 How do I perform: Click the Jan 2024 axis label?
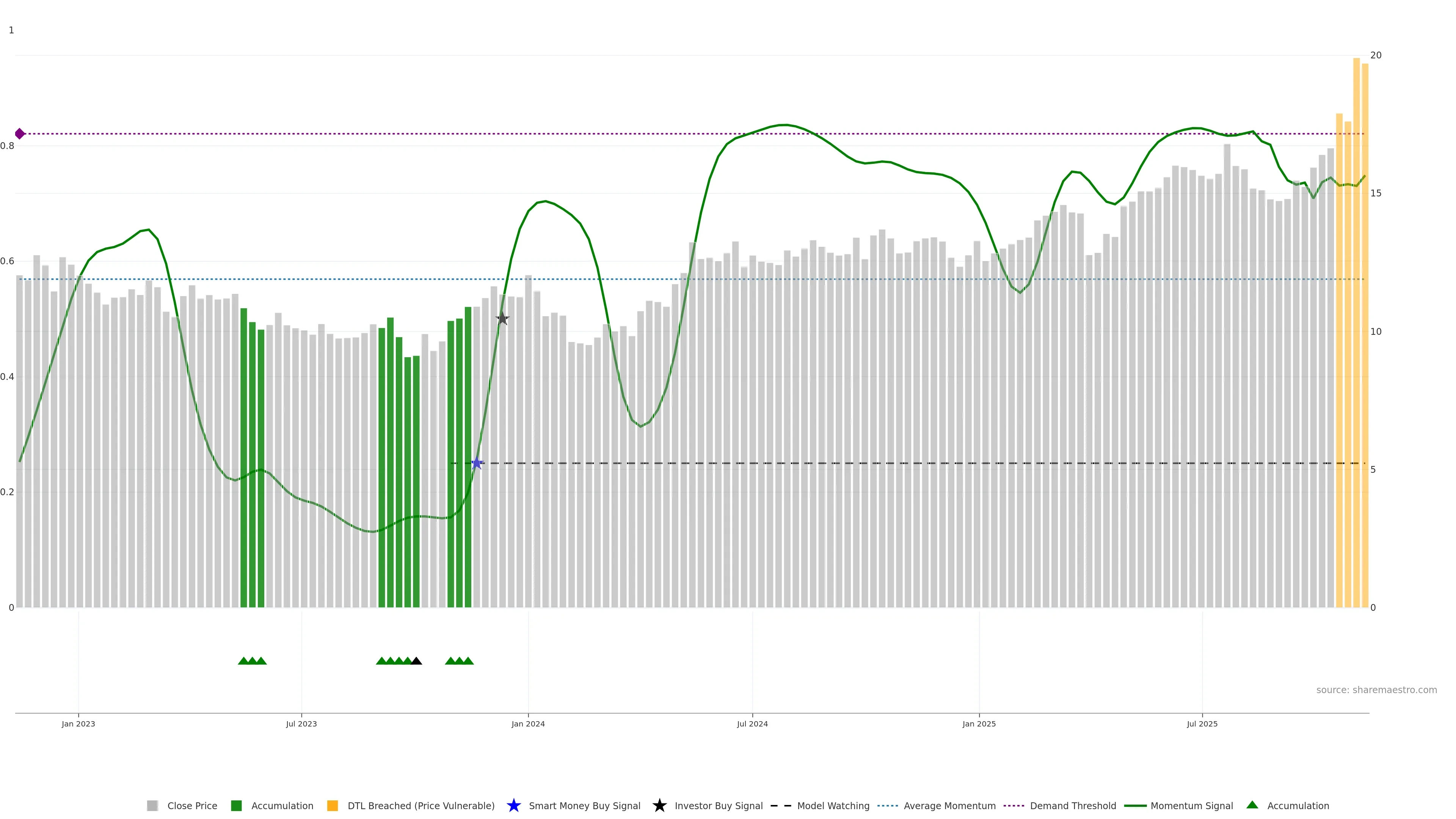[528, 723]
